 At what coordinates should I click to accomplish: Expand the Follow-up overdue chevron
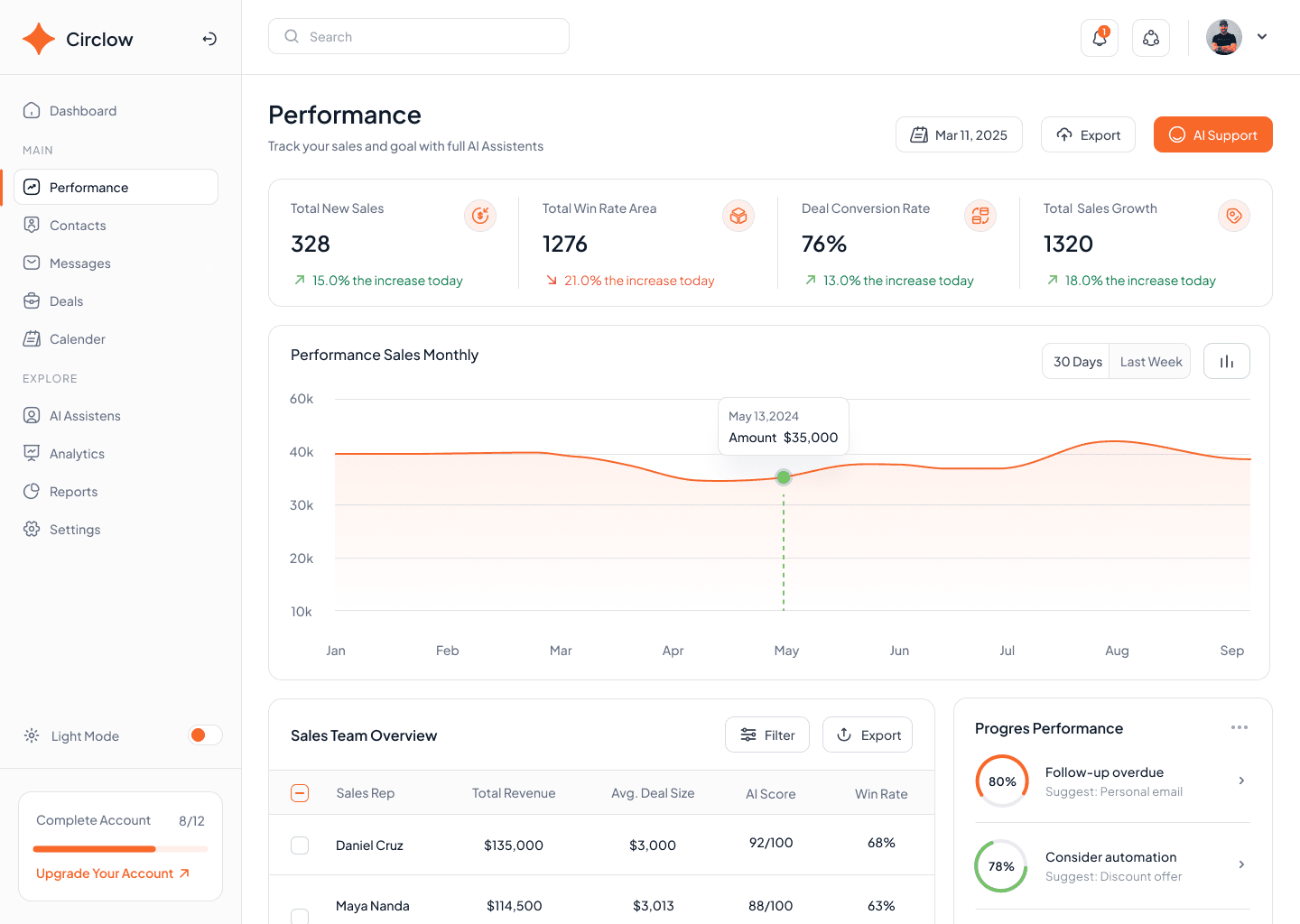coord(1241,781)
